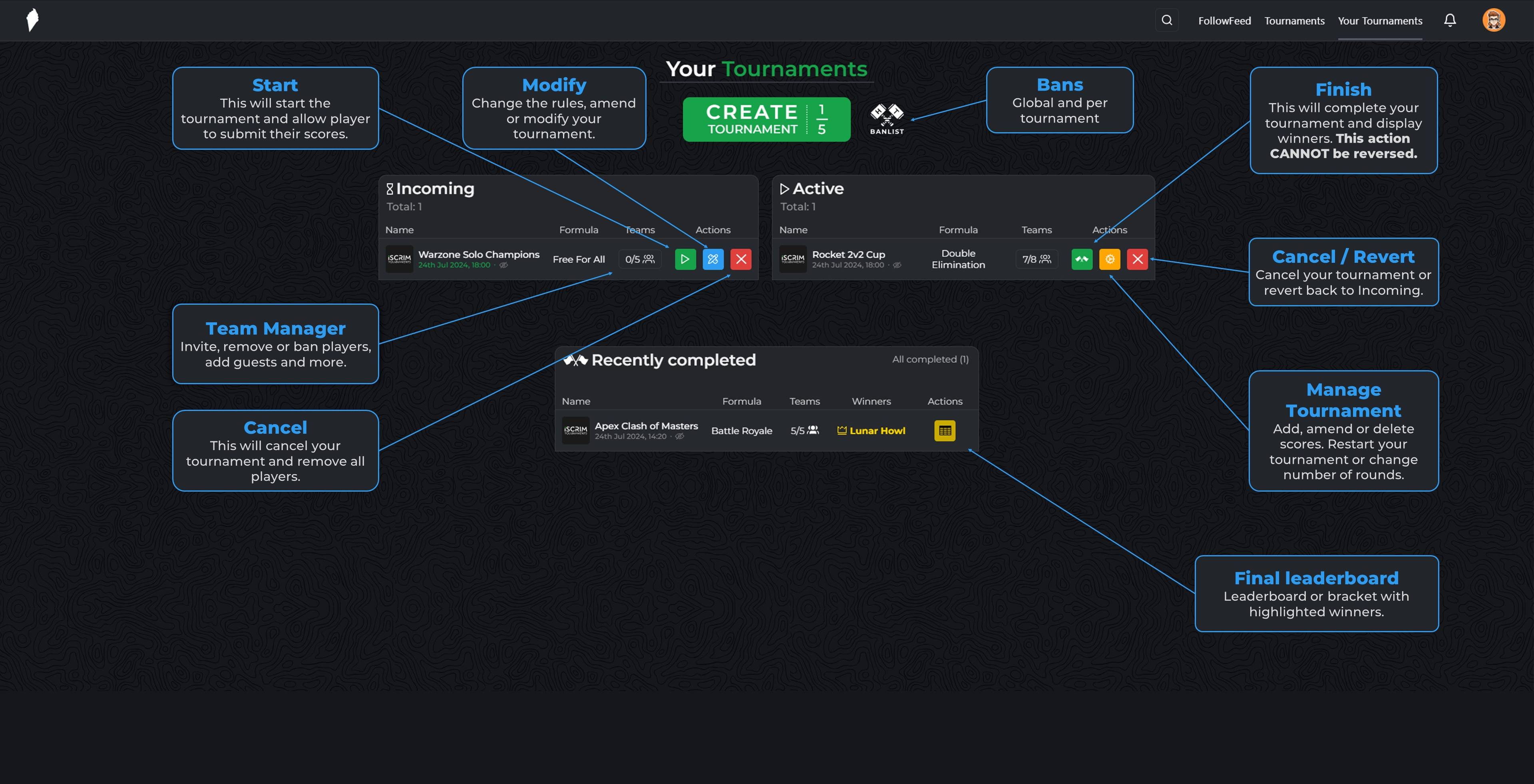Screen dimensions: 1534x784
Task: Open the notifications bell
Action: pyautogui.click(x=1449, y=20)
